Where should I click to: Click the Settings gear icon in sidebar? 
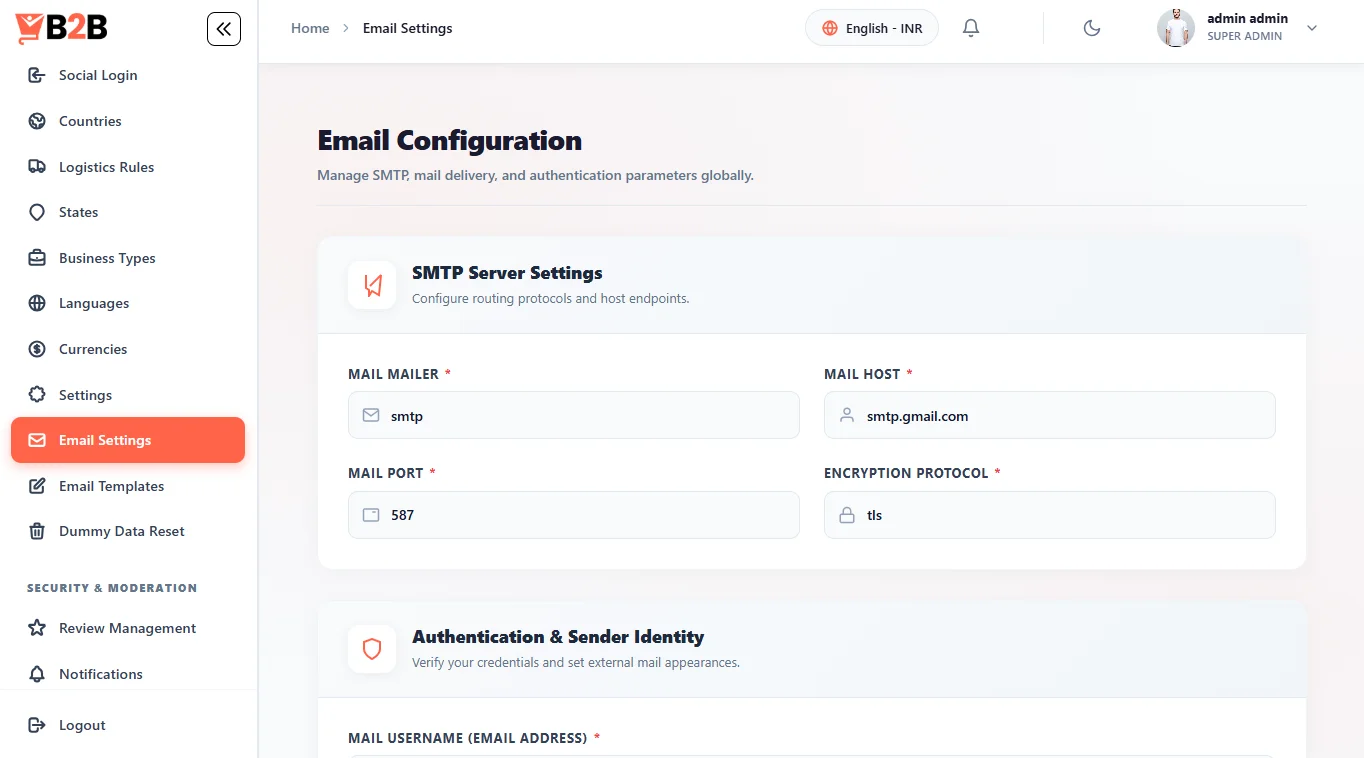[x=37, y=395]
